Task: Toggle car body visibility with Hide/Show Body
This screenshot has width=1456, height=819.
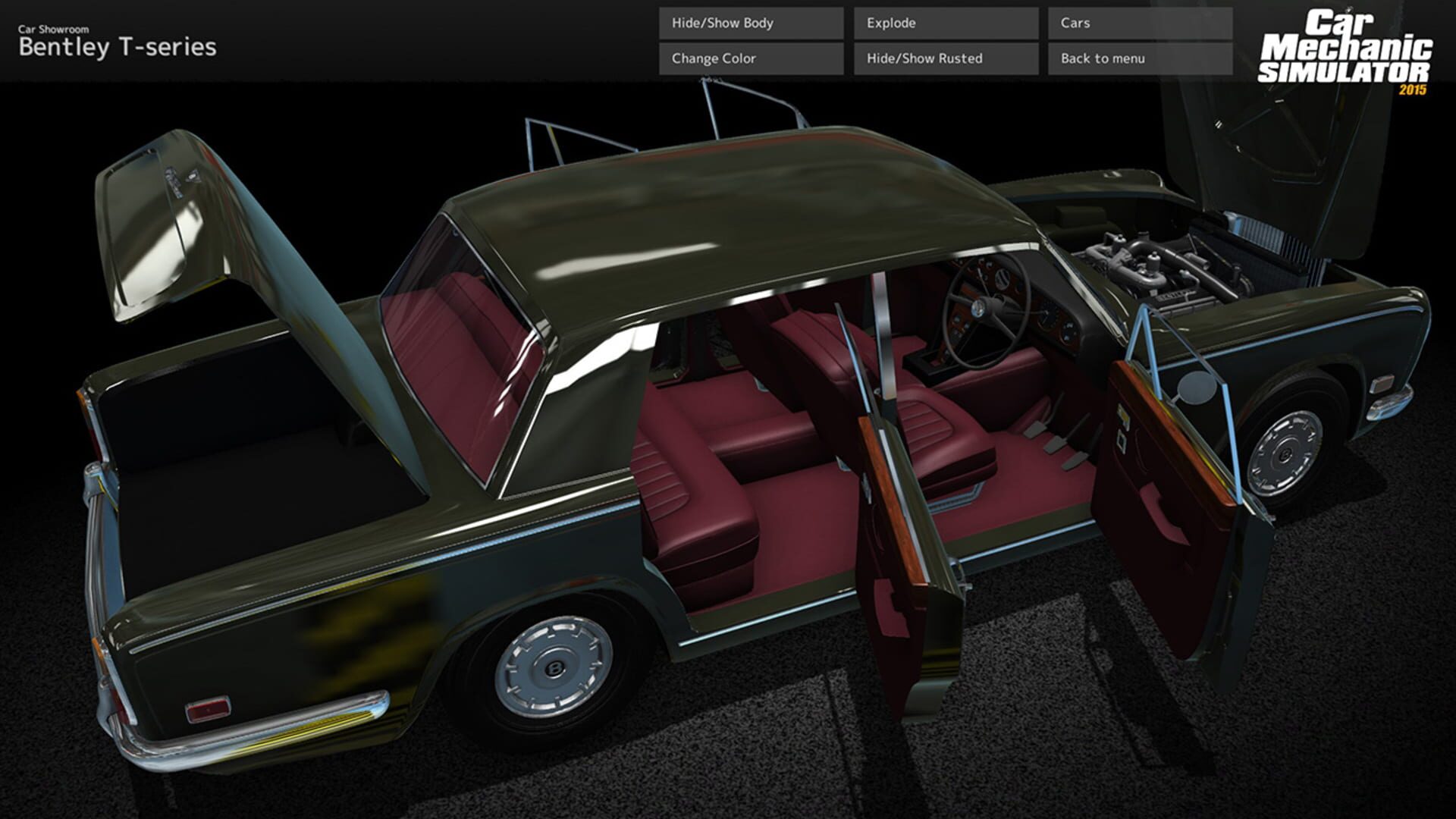Action: [751, 24]
